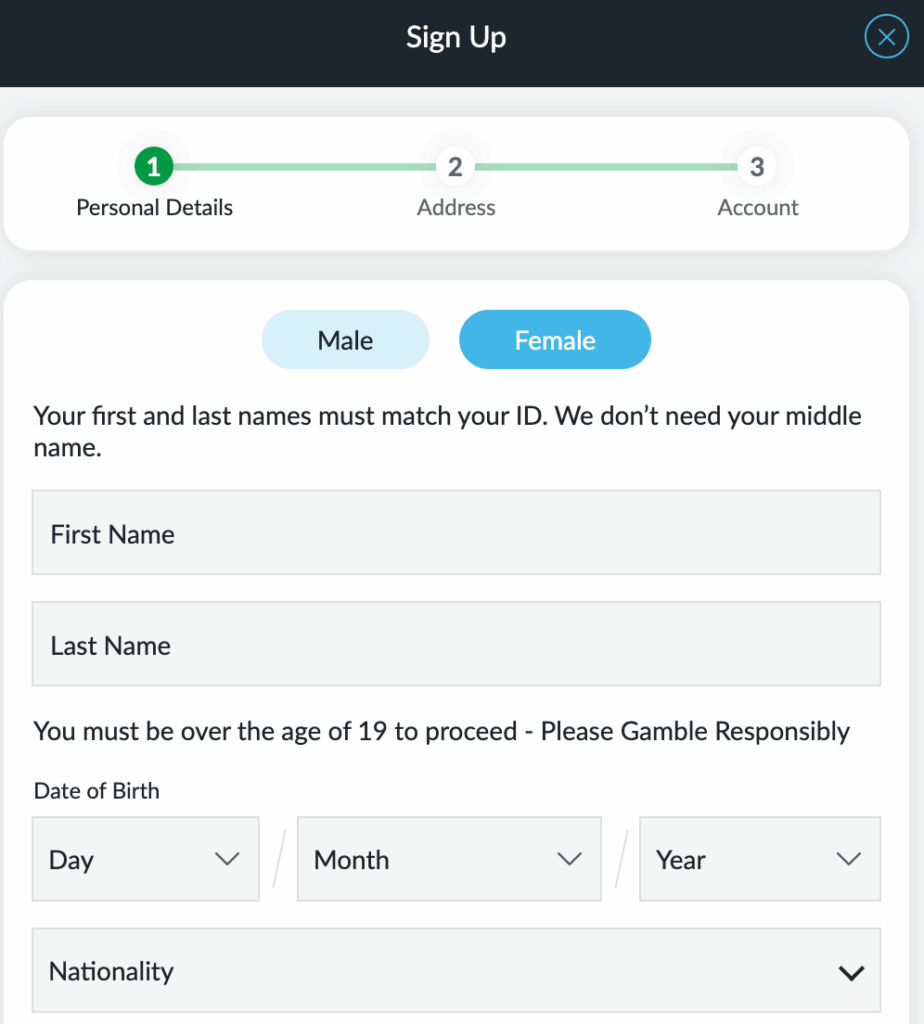Click the green step 1 circle indicator
The height and width of the screenshot is (1024, 924).
pos(154,166)
